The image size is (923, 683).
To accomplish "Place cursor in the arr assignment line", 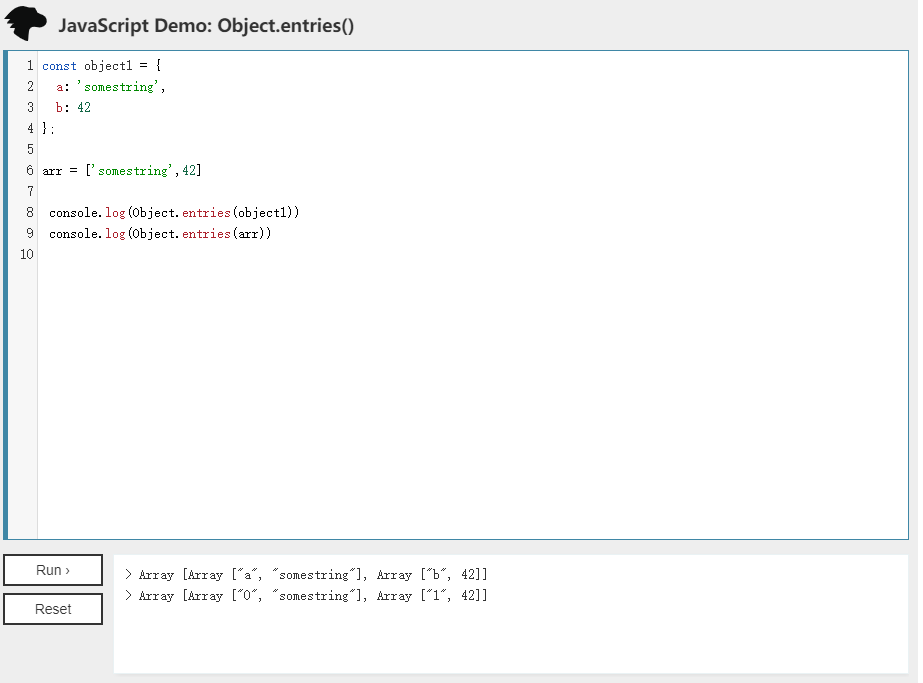I will pyautogui.click(x=121, y=171).
